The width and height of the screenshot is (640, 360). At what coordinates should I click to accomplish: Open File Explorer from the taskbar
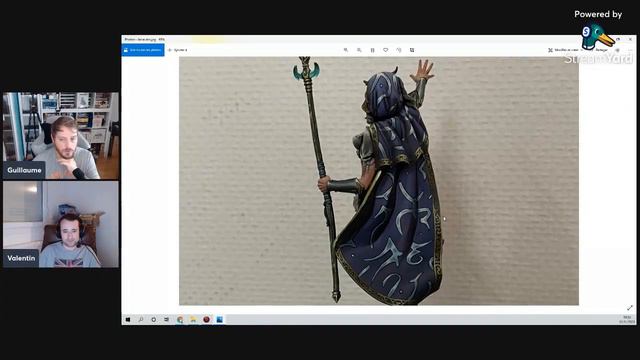pos(193,320)
